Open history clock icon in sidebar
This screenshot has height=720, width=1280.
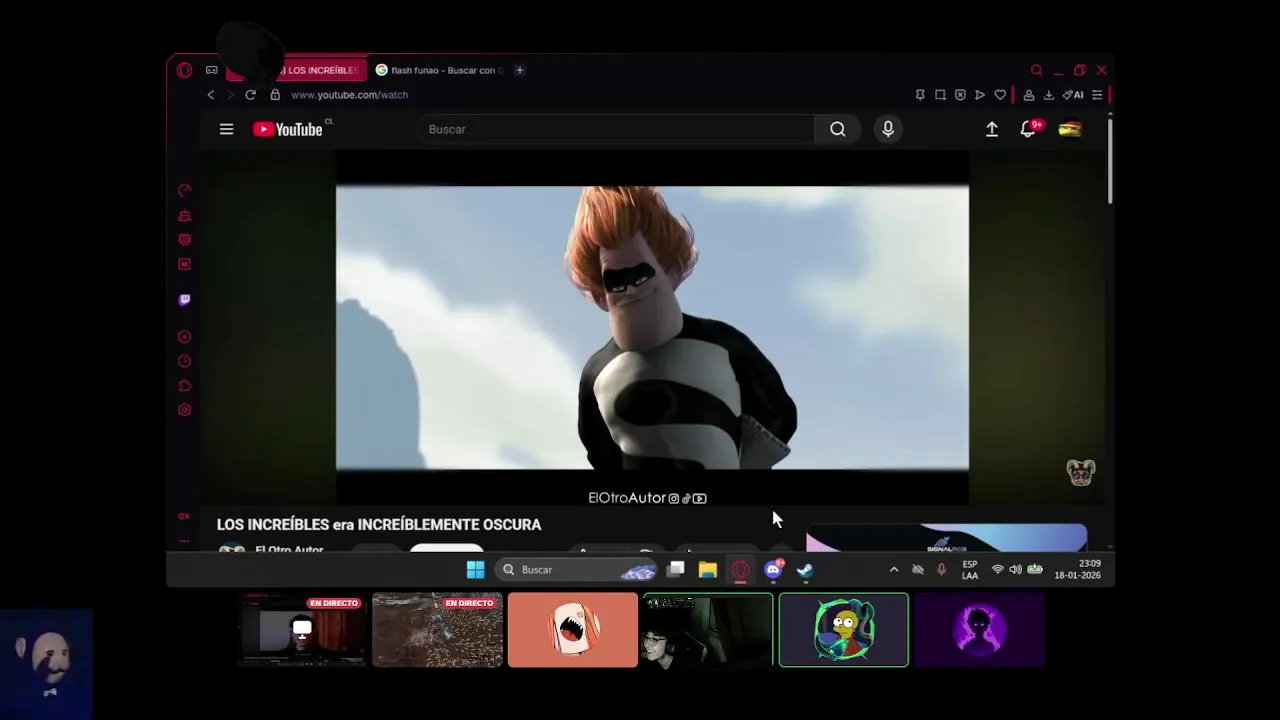point(184,361)
